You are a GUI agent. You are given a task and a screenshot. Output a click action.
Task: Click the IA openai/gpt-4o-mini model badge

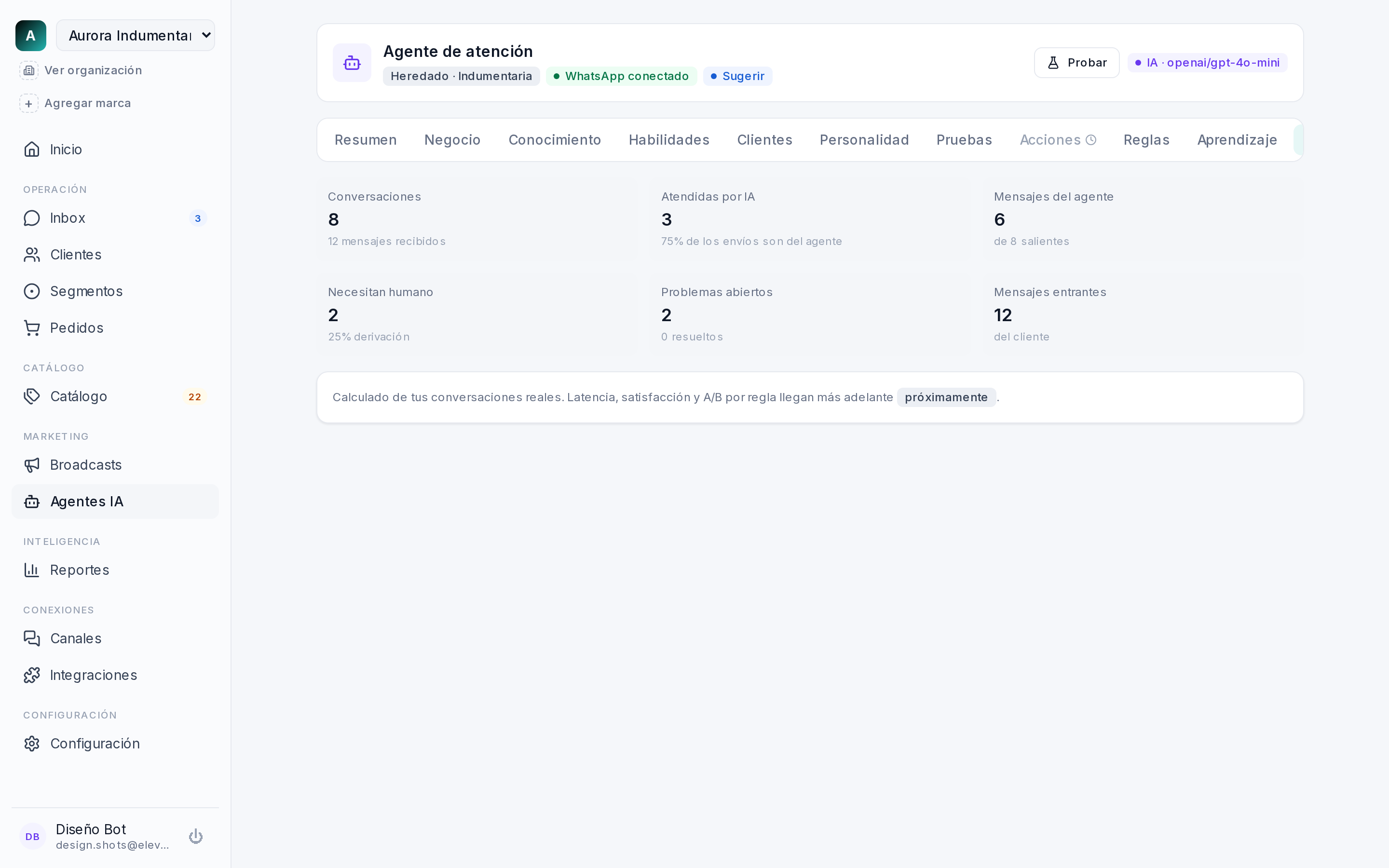[x=1208, y=63]
